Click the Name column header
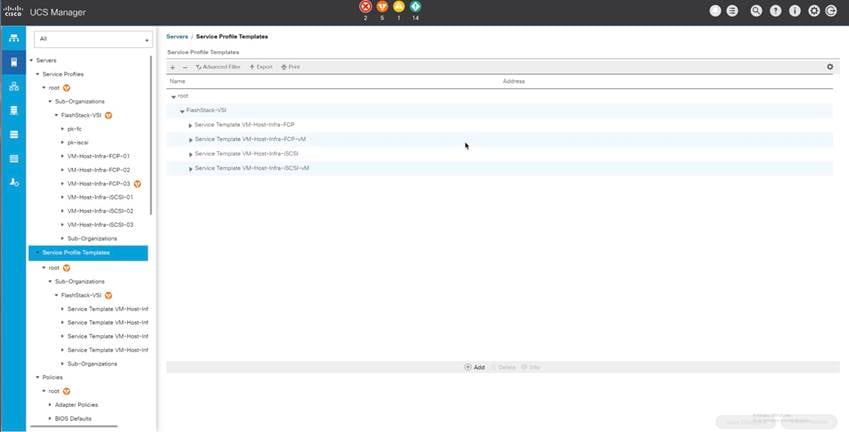The image size is (849, 432). pyautogui.click(x=177, y=81)
